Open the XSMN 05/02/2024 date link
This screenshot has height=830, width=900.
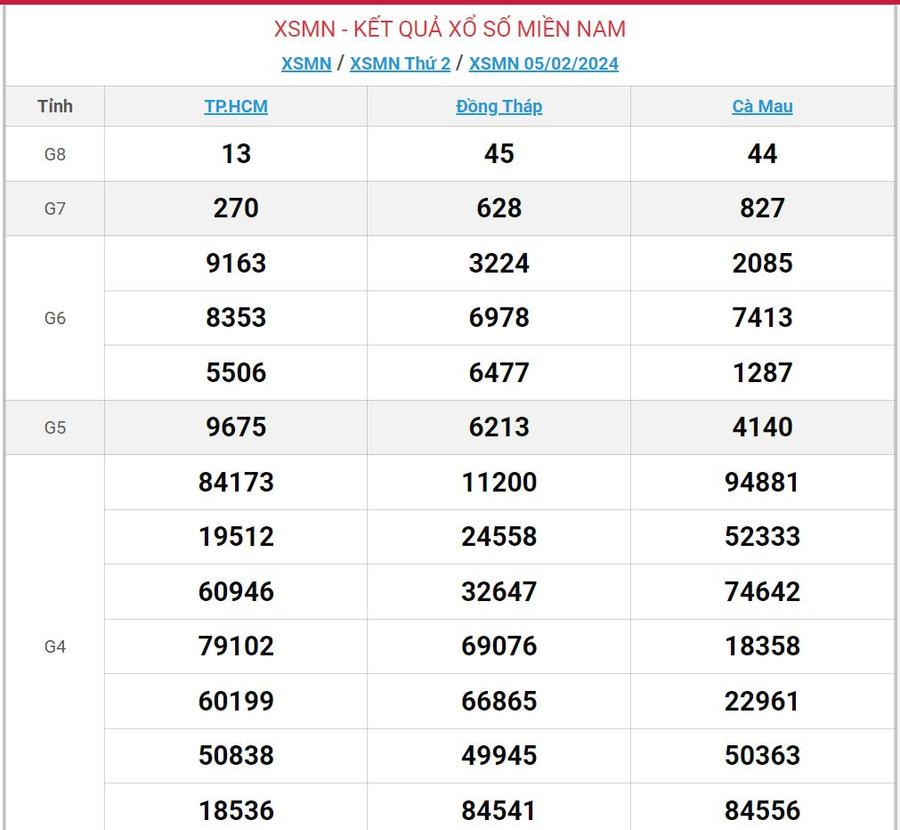click(543, 64)
